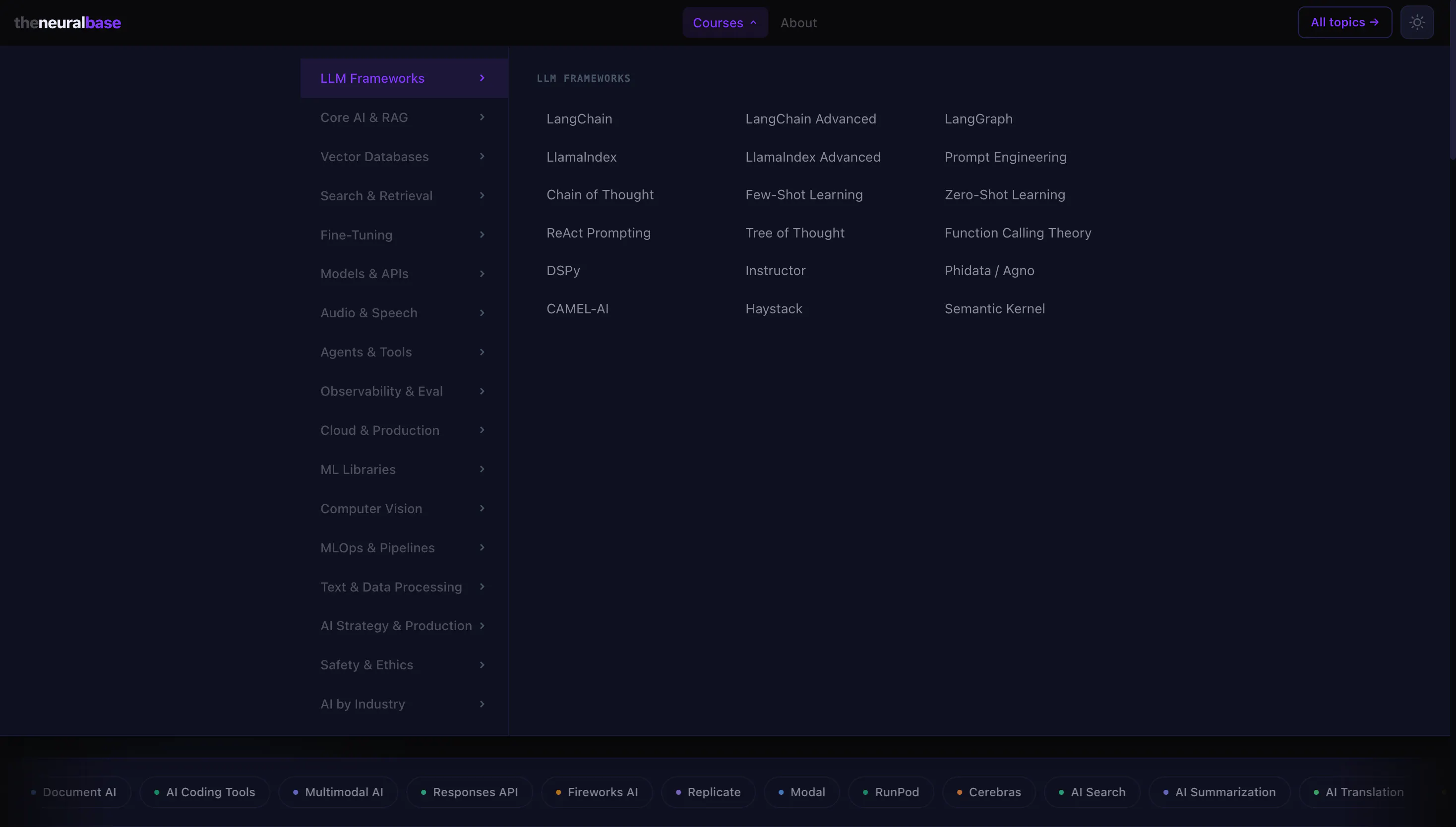The image size is (1456, 827).
Task: Open DSPy course link
Action: click(x=563, y=271)
